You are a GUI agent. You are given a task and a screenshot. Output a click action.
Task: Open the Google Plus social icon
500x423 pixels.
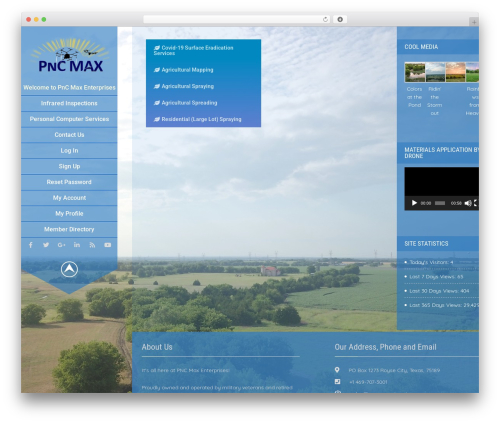click(61, 245)
